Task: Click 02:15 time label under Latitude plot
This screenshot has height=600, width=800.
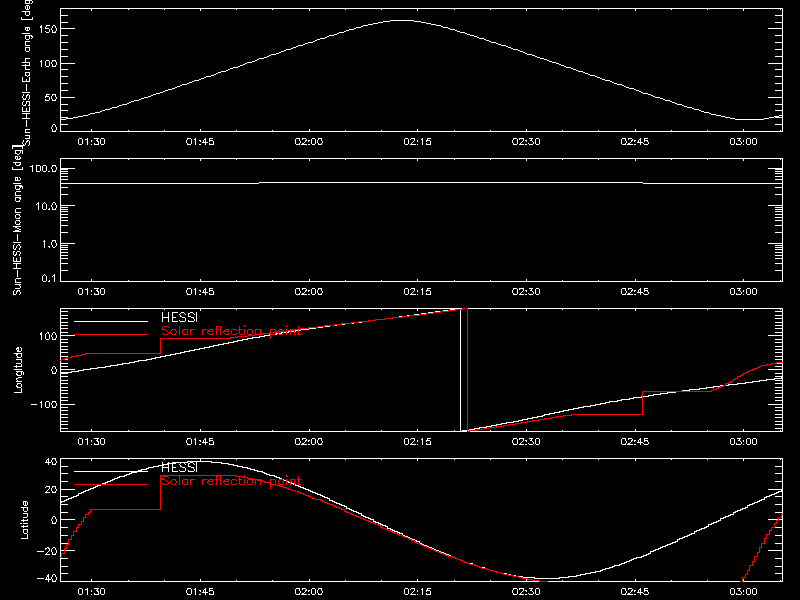Action: [x=417, y=591]
